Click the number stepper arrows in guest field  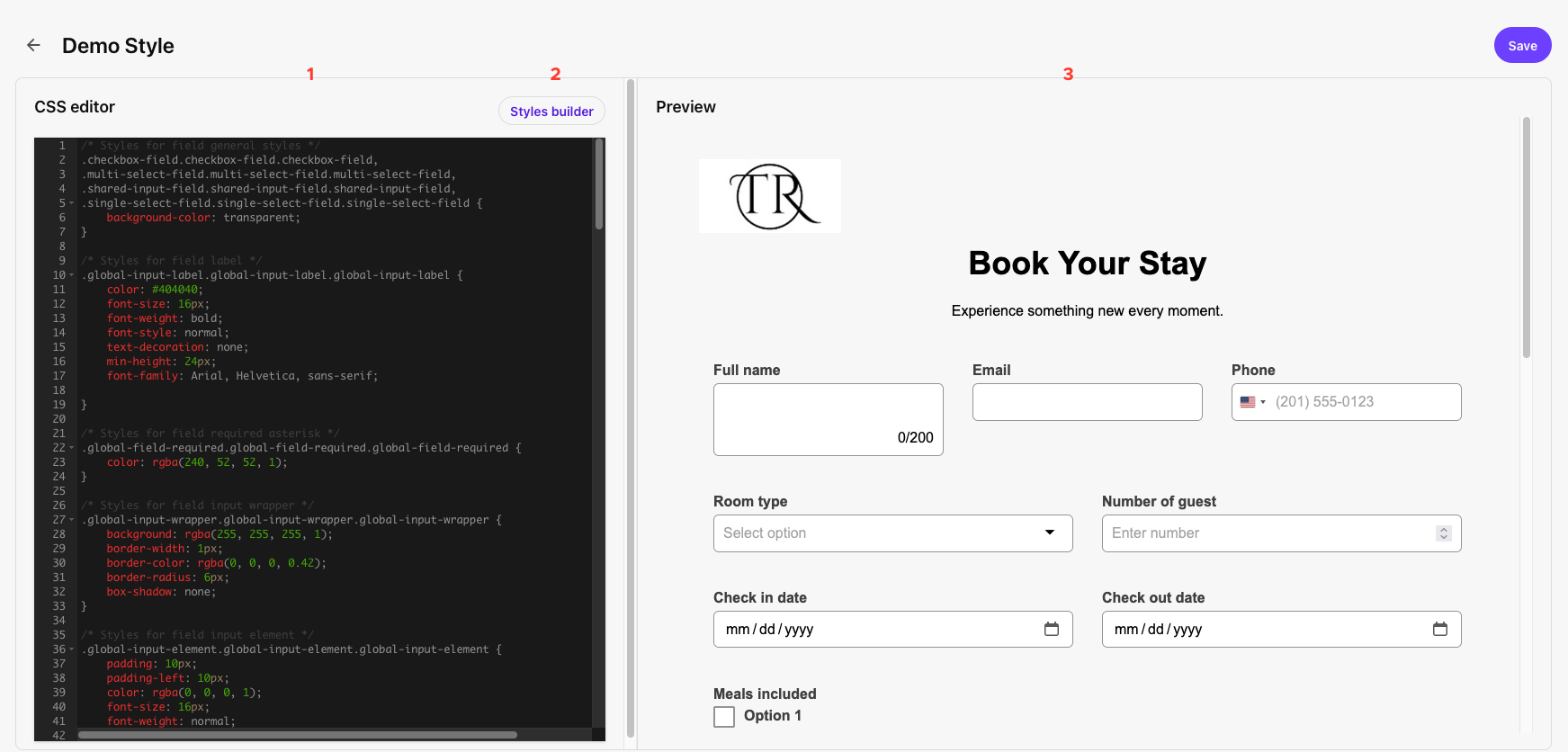point(1443,533)
